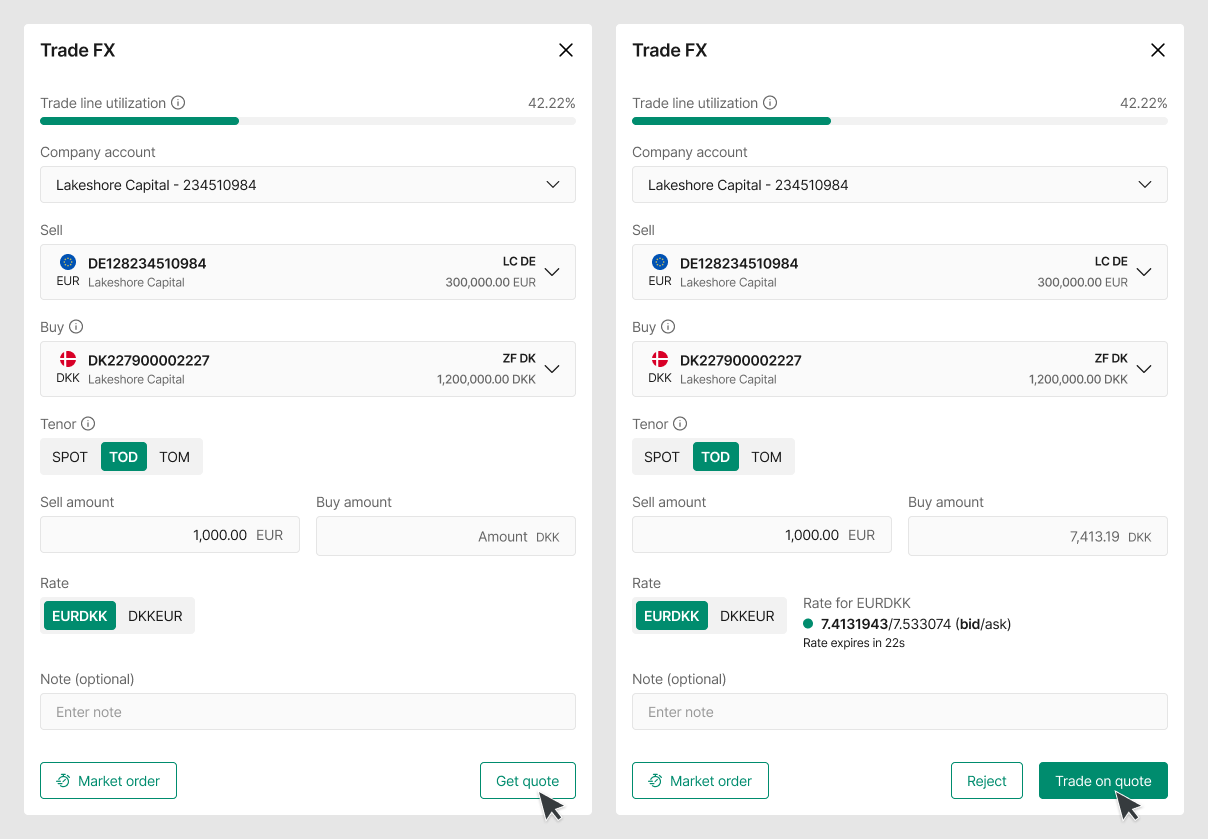
Task: Open Company account dropdown in right panel
Action: 900,185
